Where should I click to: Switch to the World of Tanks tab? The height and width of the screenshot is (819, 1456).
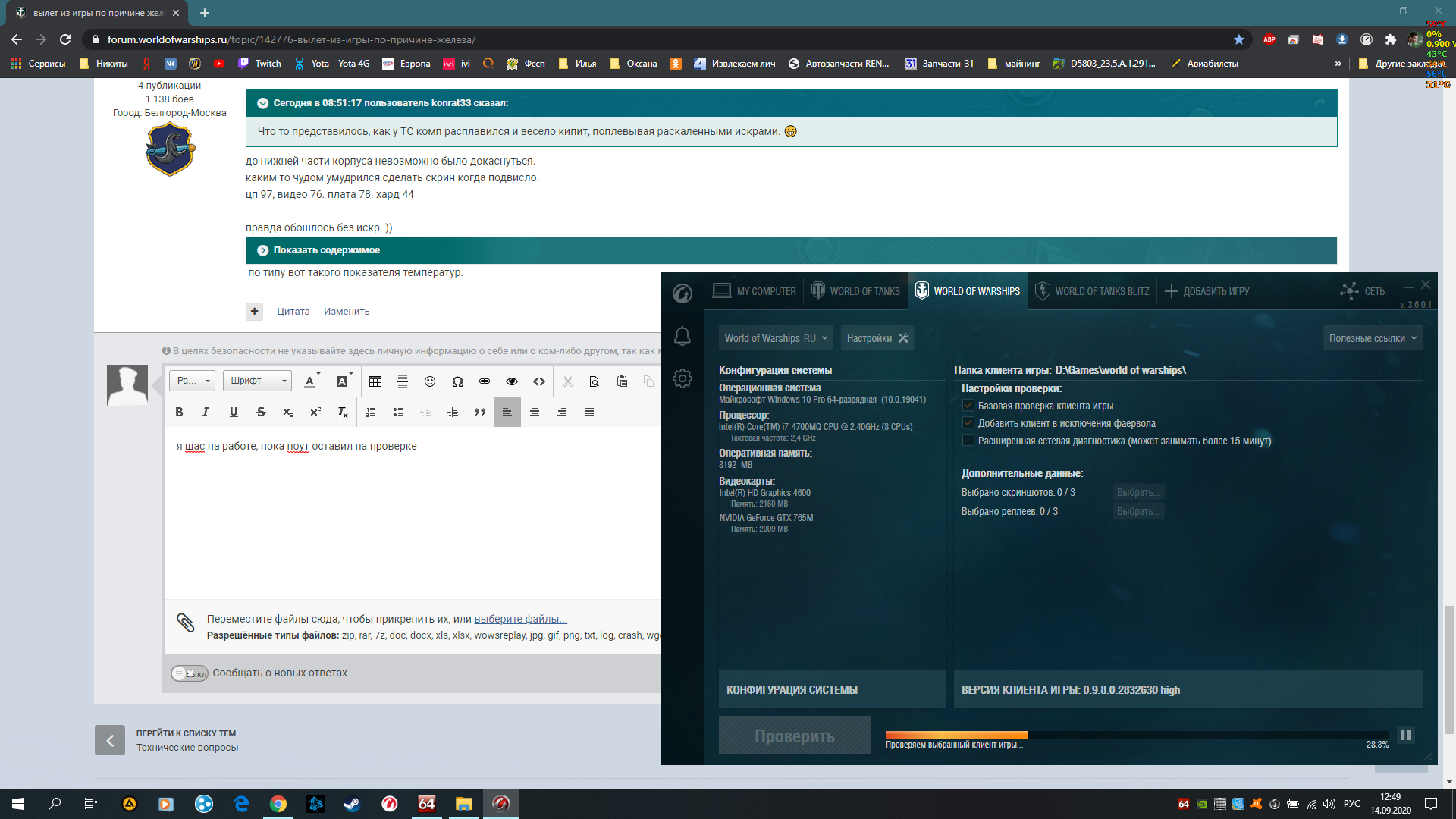(855, 291)
